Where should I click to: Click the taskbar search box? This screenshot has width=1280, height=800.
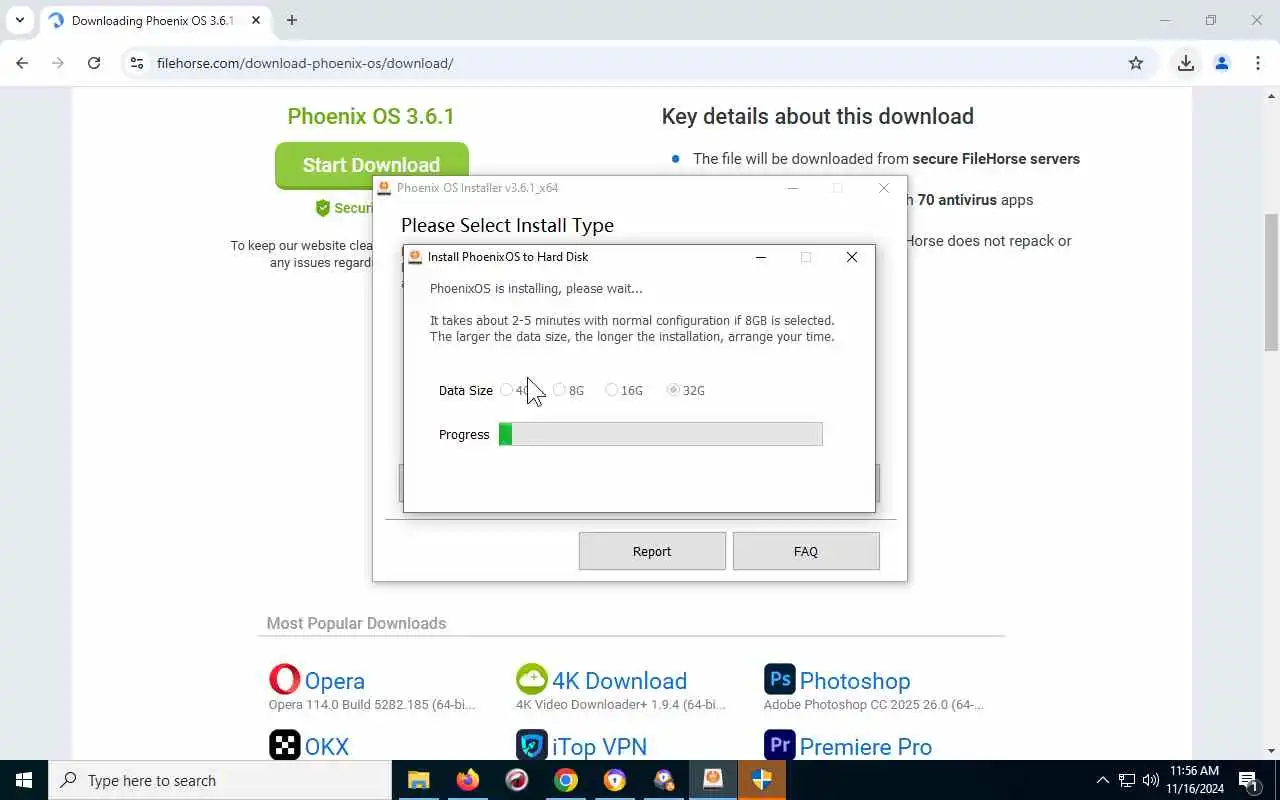pos(220,780)
